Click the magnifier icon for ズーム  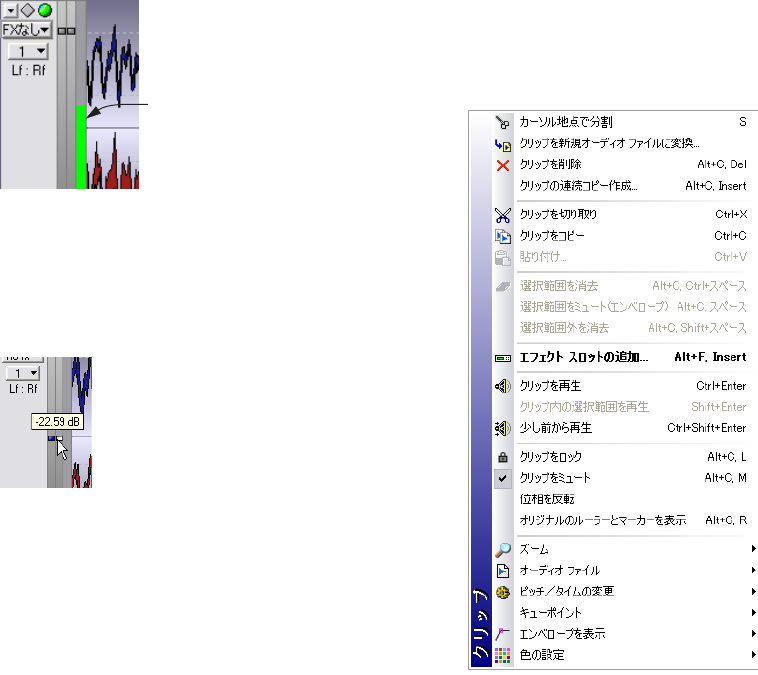click(503, 550)
